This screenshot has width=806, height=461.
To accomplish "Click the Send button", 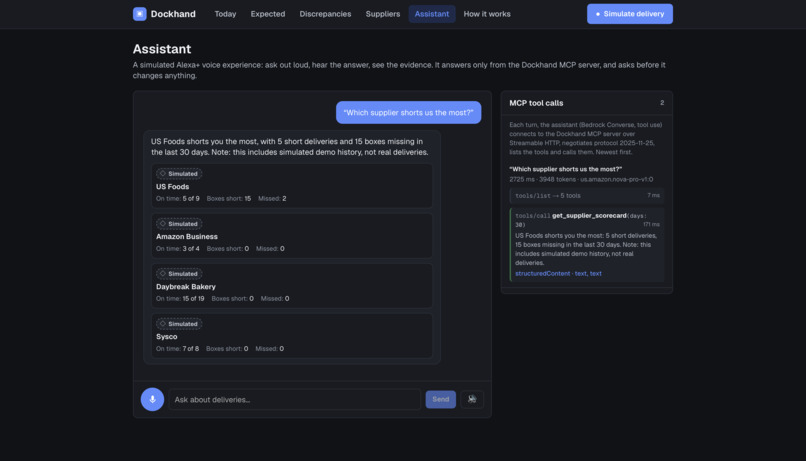I will (441, 399).
